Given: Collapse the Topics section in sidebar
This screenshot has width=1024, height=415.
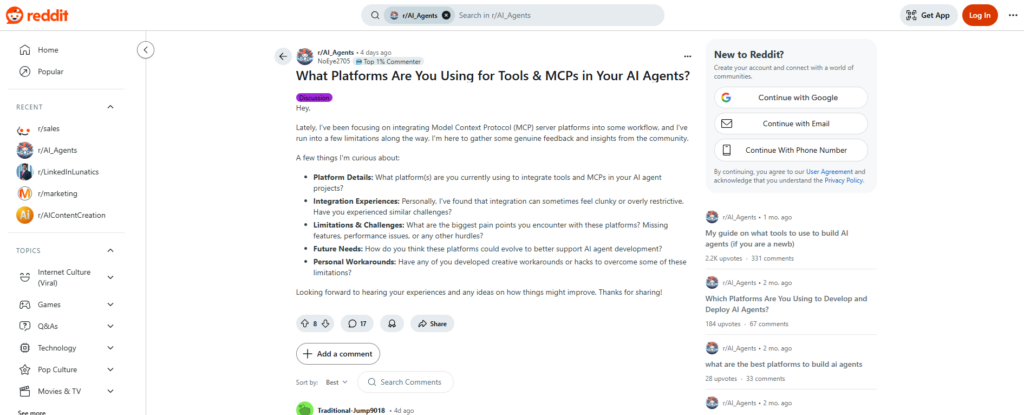Looking at the screenshot, I should [110, 250].
